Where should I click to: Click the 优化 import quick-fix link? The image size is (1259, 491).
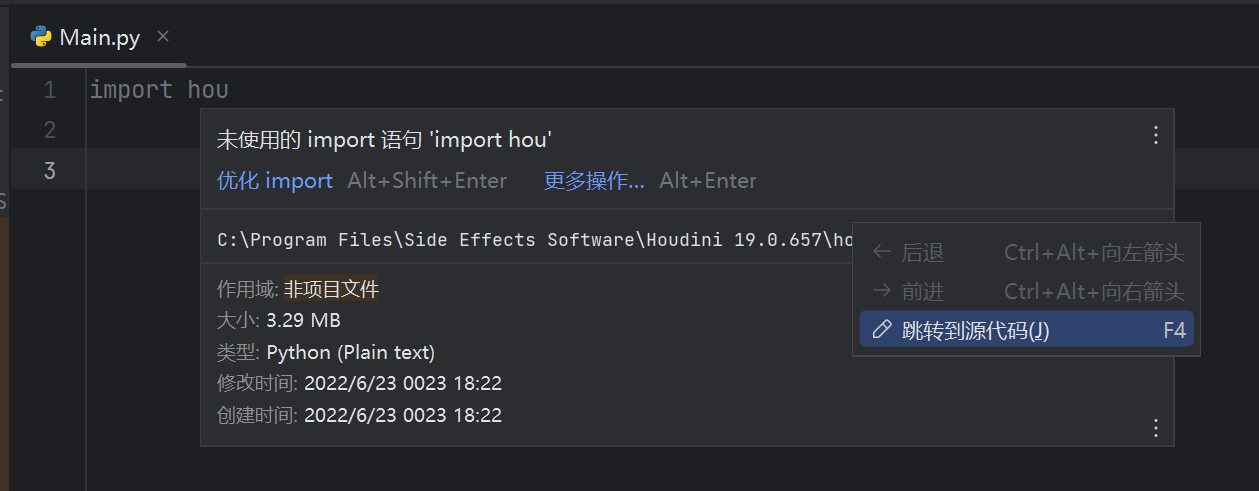275,181
